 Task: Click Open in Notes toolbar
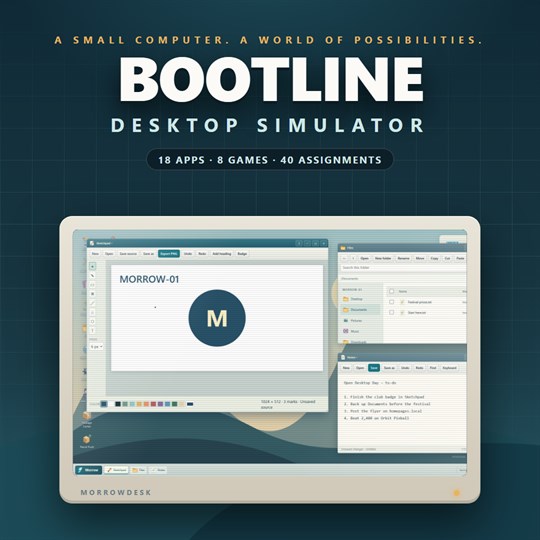pyautogui.click(x=360, y=368)
